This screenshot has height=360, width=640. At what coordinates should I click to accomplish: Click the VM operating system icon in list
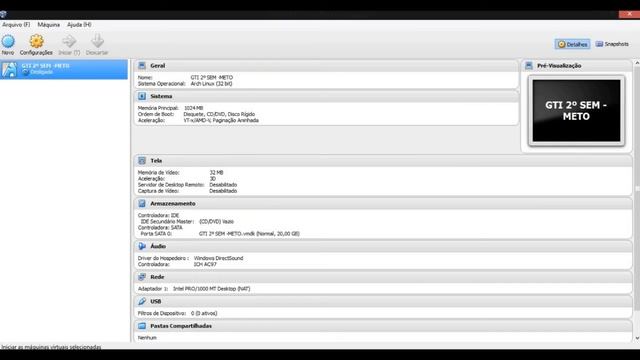click(9, 69)
